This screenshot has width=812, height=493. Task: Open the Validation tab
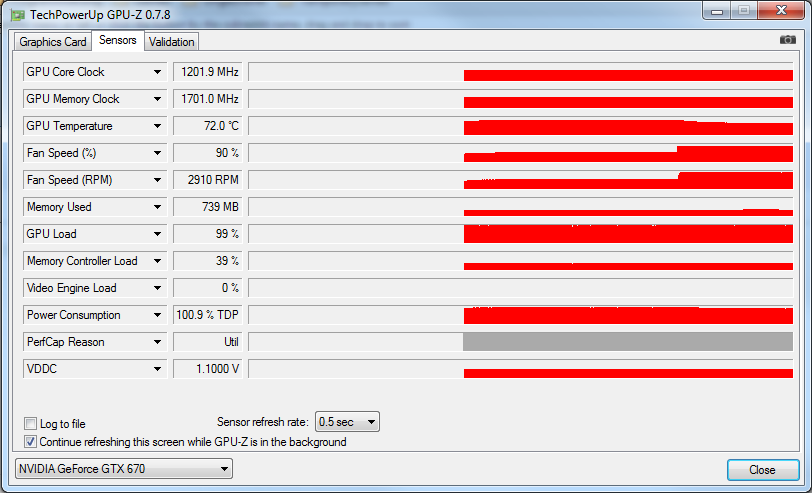tap(171, 42)
